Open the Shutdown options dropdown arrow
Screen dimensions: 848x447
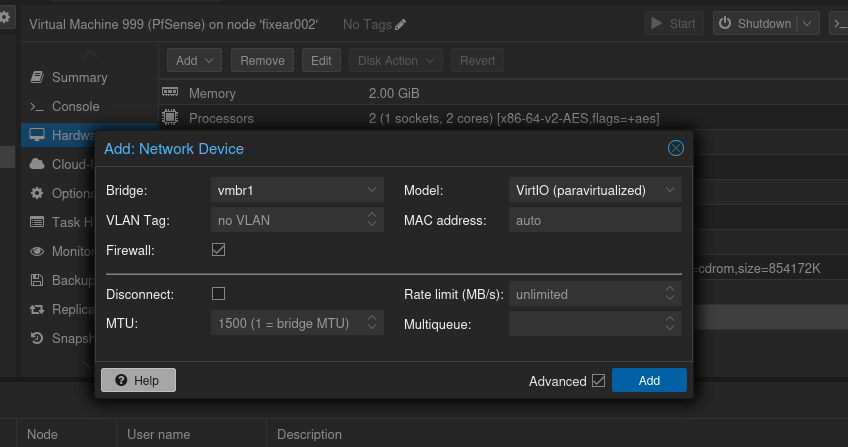point(808,23)
